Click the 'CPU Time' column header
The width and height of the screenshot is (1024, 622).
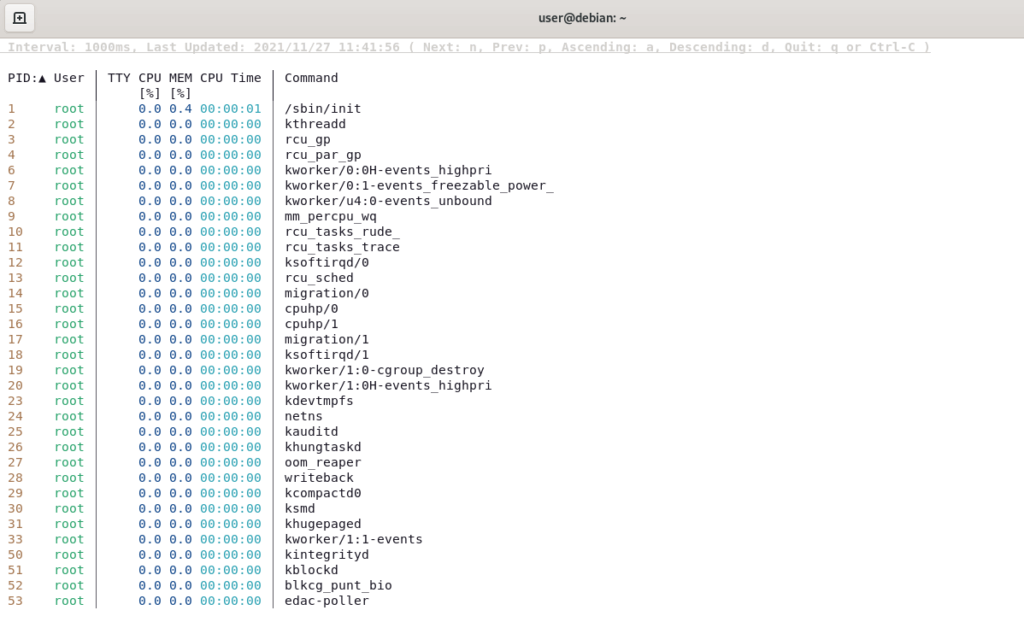231,78
